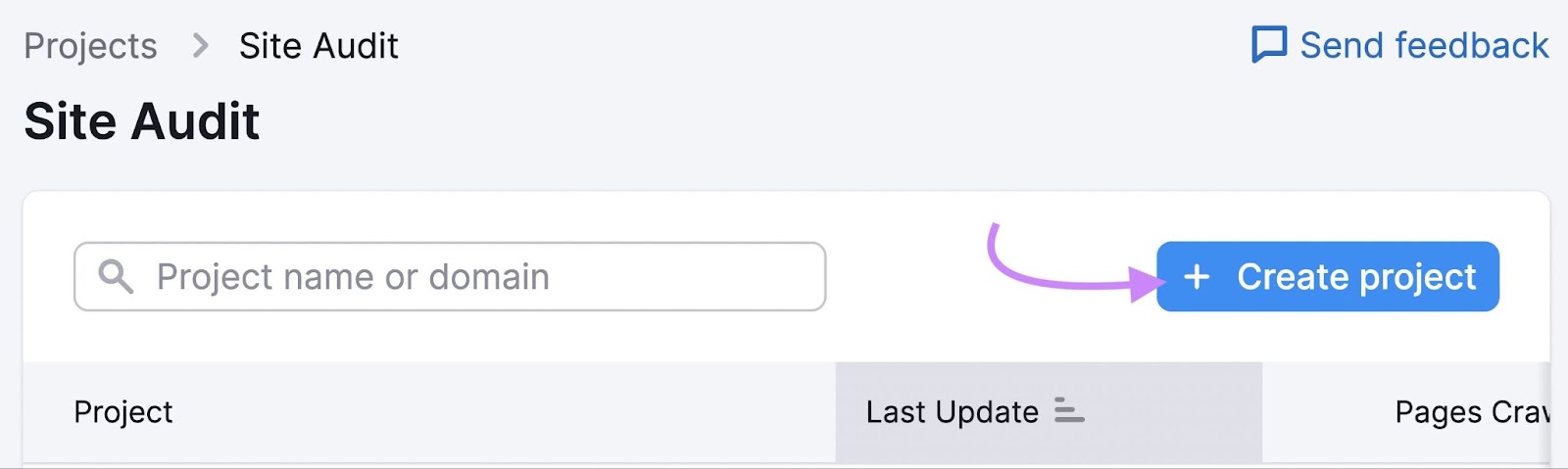Click the sort icon beside Last Update
Image resolution: width=1568 pixels, height=469 pixels.
pos(1068,411)
